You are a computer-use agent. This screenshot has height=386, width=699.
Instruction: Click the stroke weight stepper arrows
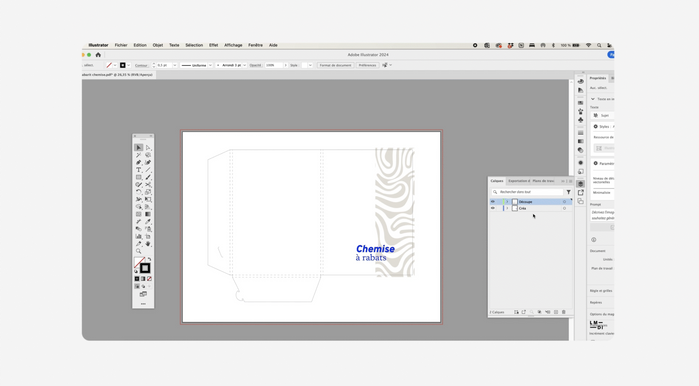(154, 65)
